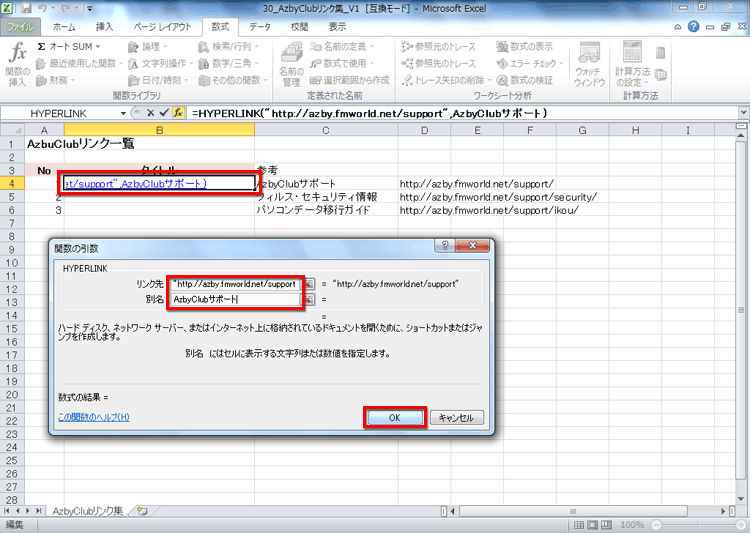
Task: Click 参照元のトレース
Action: (439, 46)
